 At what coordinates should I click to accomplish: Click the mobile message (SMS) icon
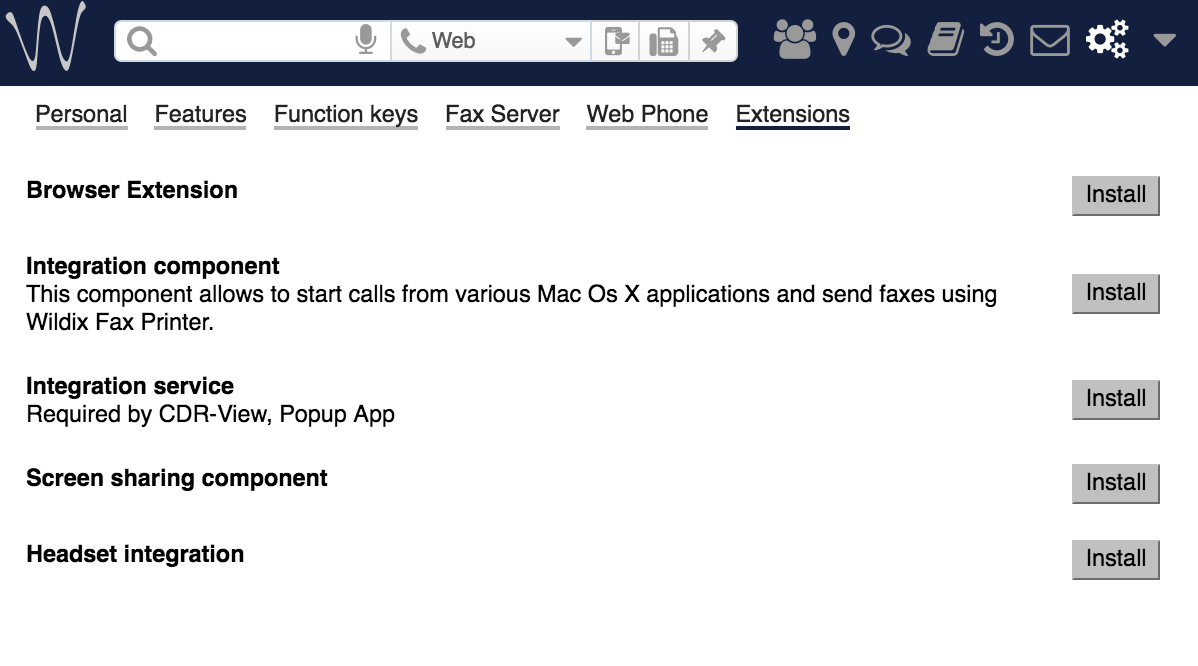coord(618,41)
